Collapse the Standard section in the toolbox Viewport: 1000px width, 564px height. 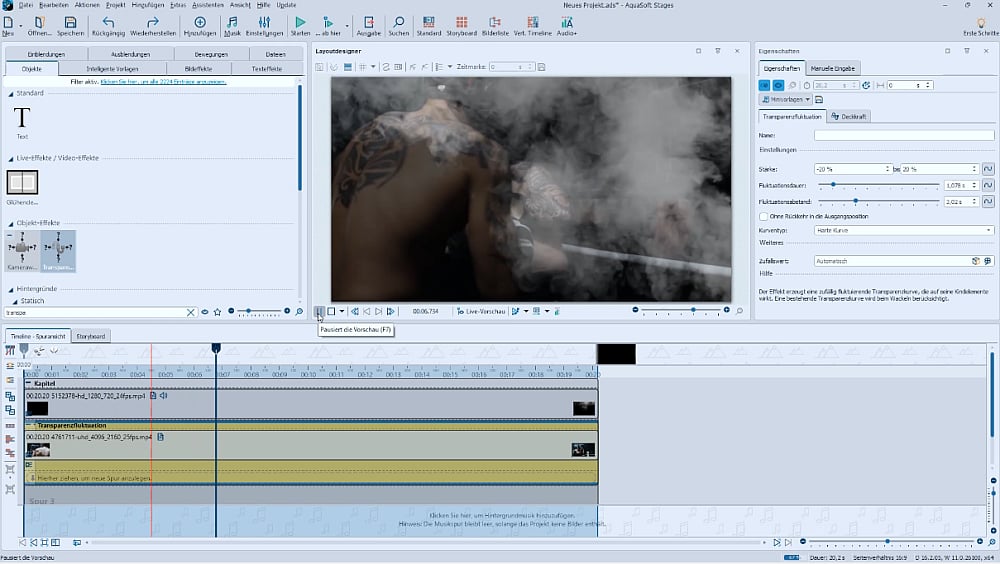point(12,93)
